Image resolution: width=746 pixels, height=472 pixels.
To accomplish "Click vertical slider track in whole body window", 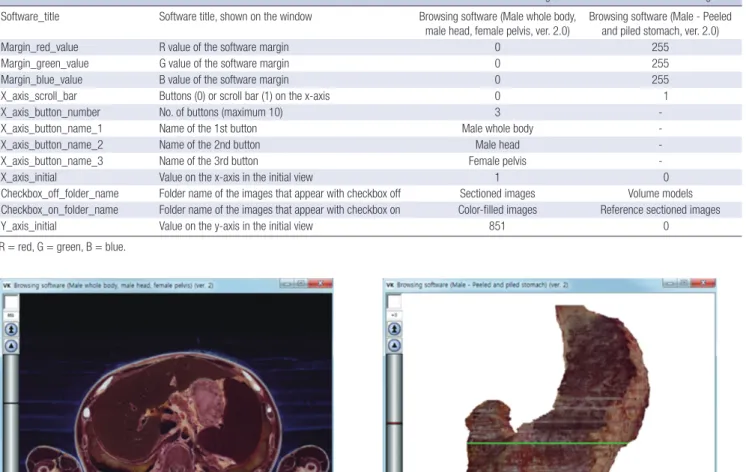I will click(11, 413).
